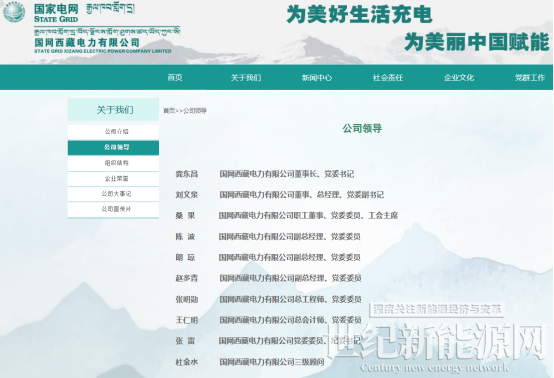Click the 总会计师、党委委员 title text
The height and width of the screenshot is (378, 554).
(328, 320)
